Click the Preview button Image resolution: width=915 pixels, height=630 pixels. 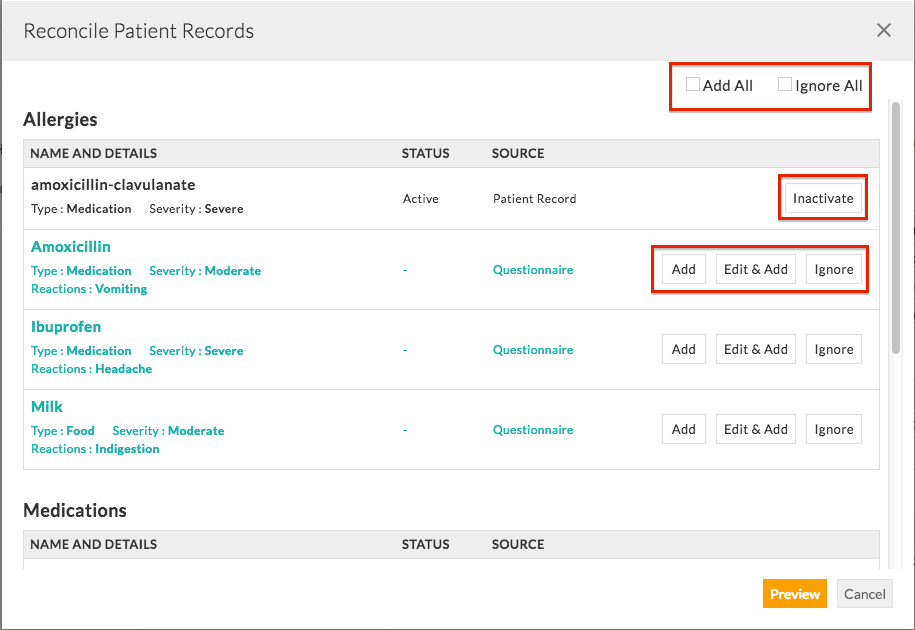pos(794,593)
